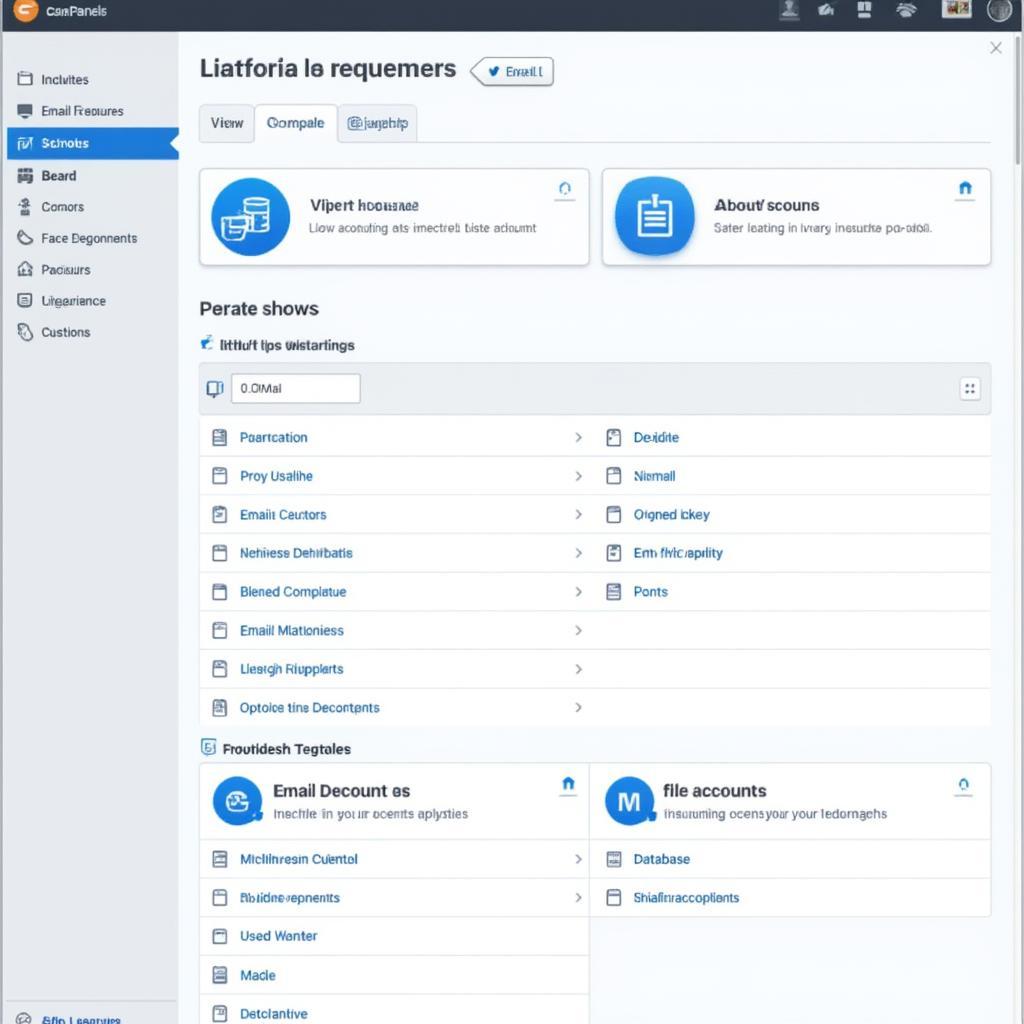Image resolution: width=1024 pixels, height=1024 pixels.
Task: Toggle the grid view button
Action: 970,389
